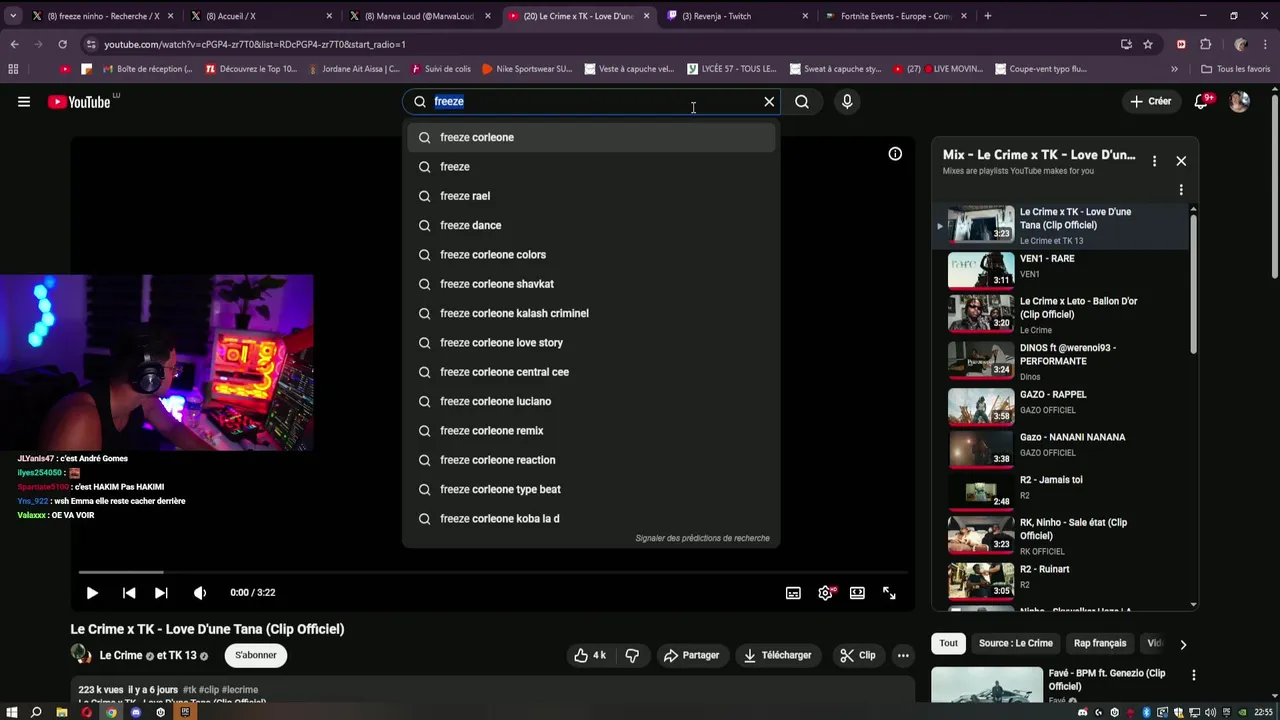Open the YouTube hamburger guide menu
Viewport: 1280px width, 720px height.
(24, 101)
